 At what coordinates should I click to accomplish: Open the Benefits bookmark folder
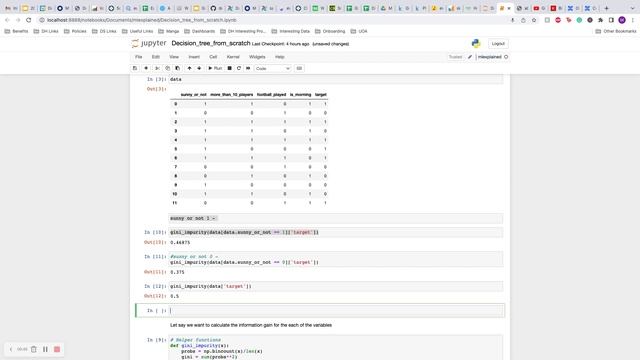pyautogui.click(x=16, y=31)
